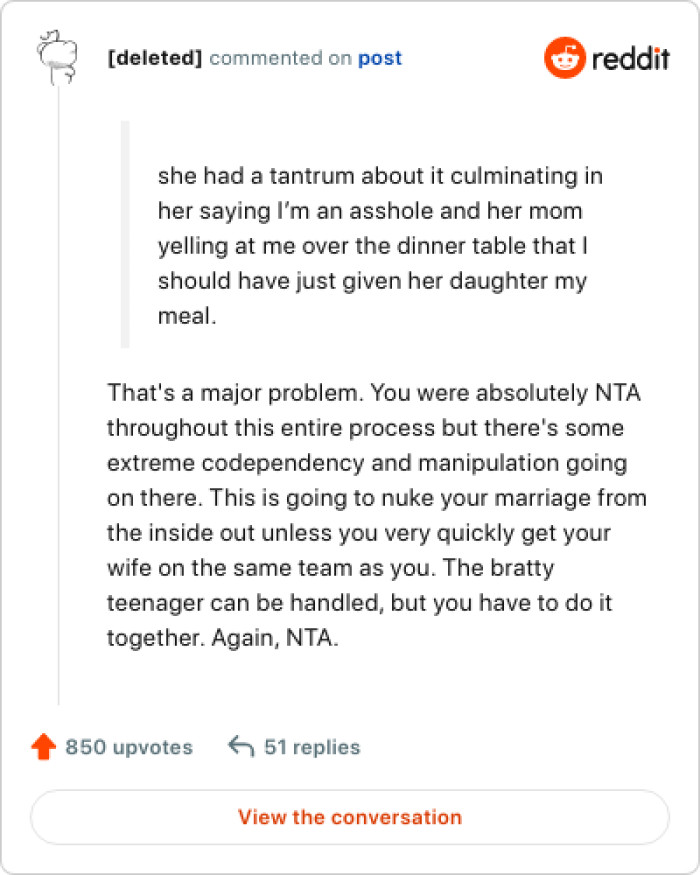Open the original post link
The image size is (700, 875).
coord(379,58)
